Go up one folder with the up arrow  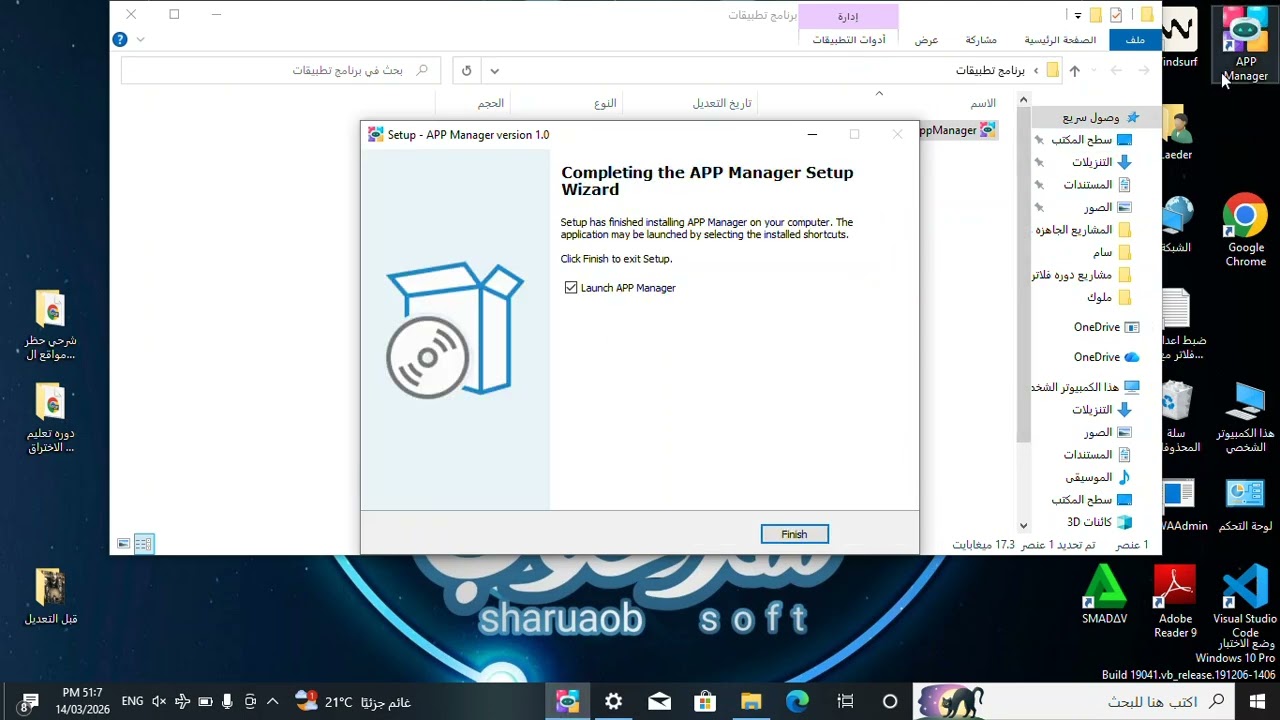click(x=1074, y=71)
